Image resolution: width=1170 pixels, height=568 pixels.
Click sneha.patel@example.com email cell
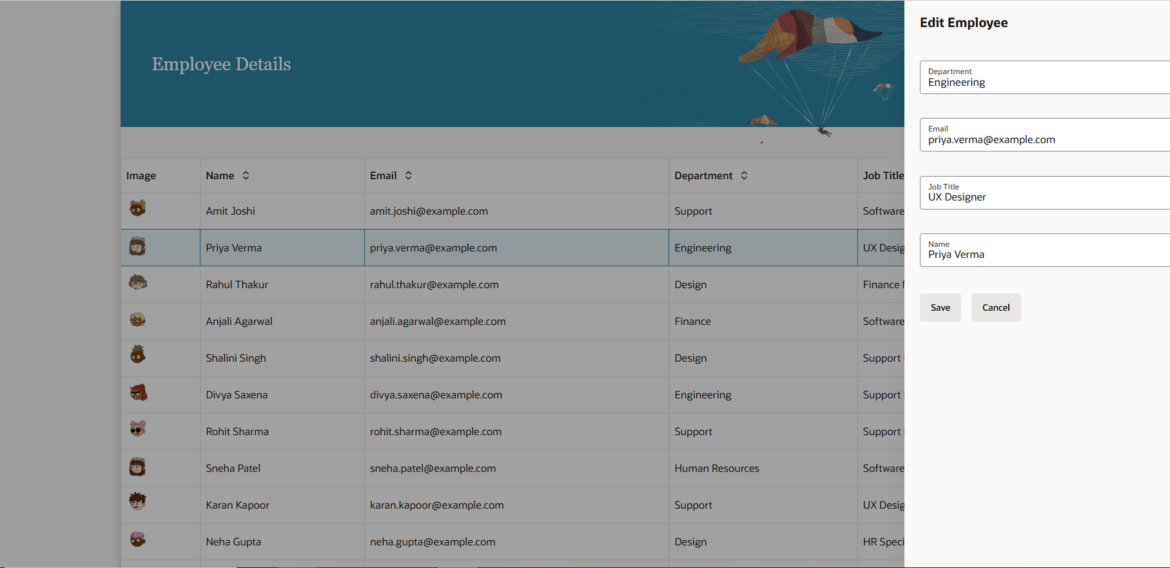pos(516,469)
